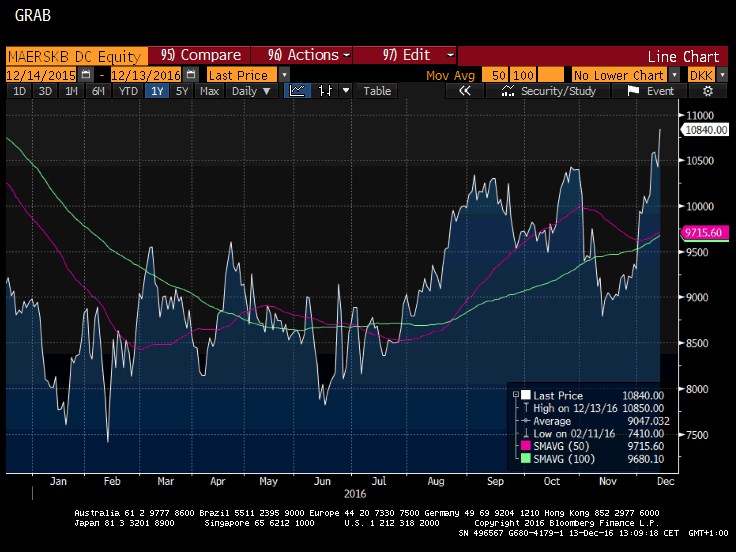Select 6M time range
Screen dimensions: 736x552
pos(98,91)
